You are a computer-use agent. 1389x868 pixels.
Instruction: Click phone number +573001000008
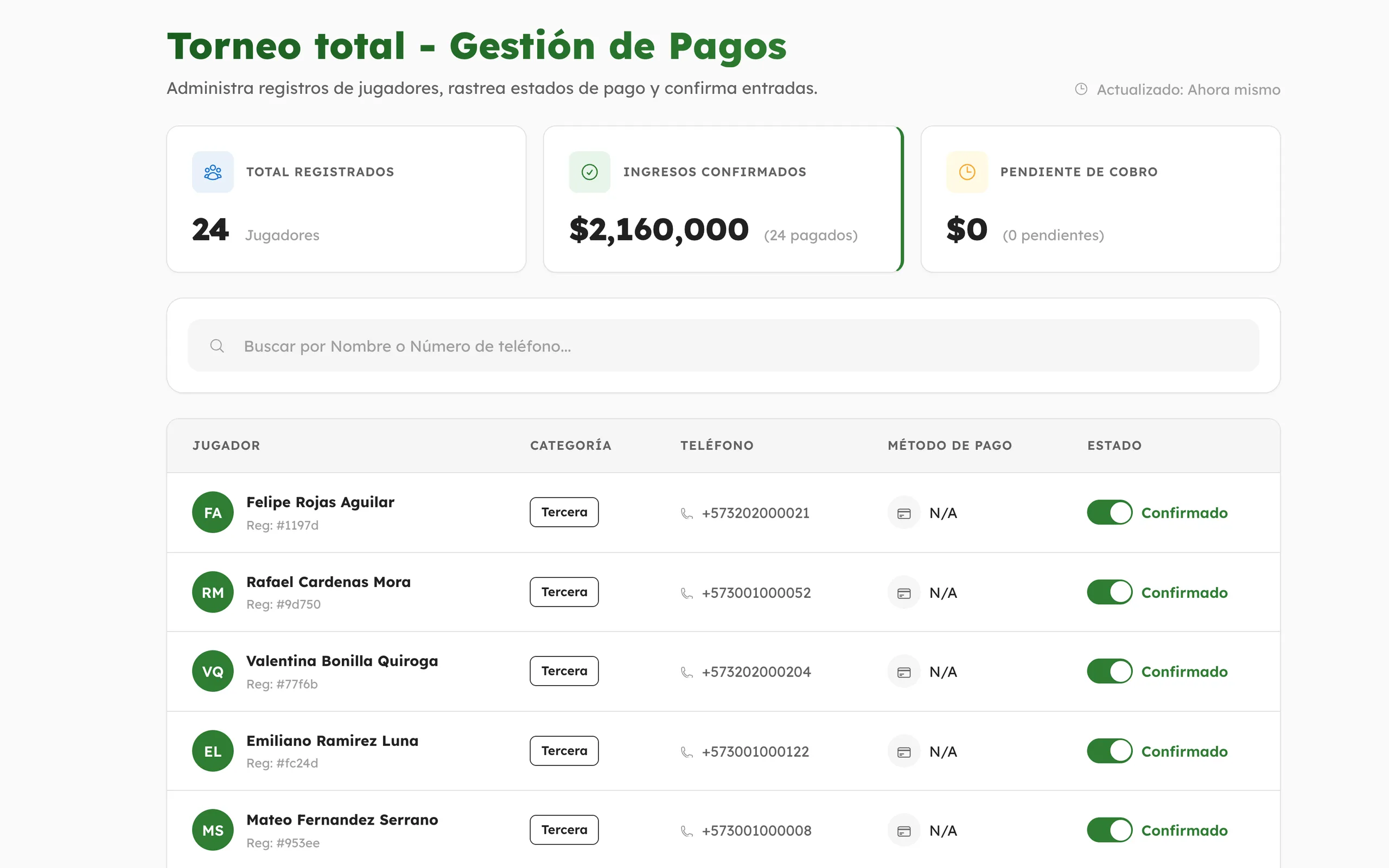756,831
